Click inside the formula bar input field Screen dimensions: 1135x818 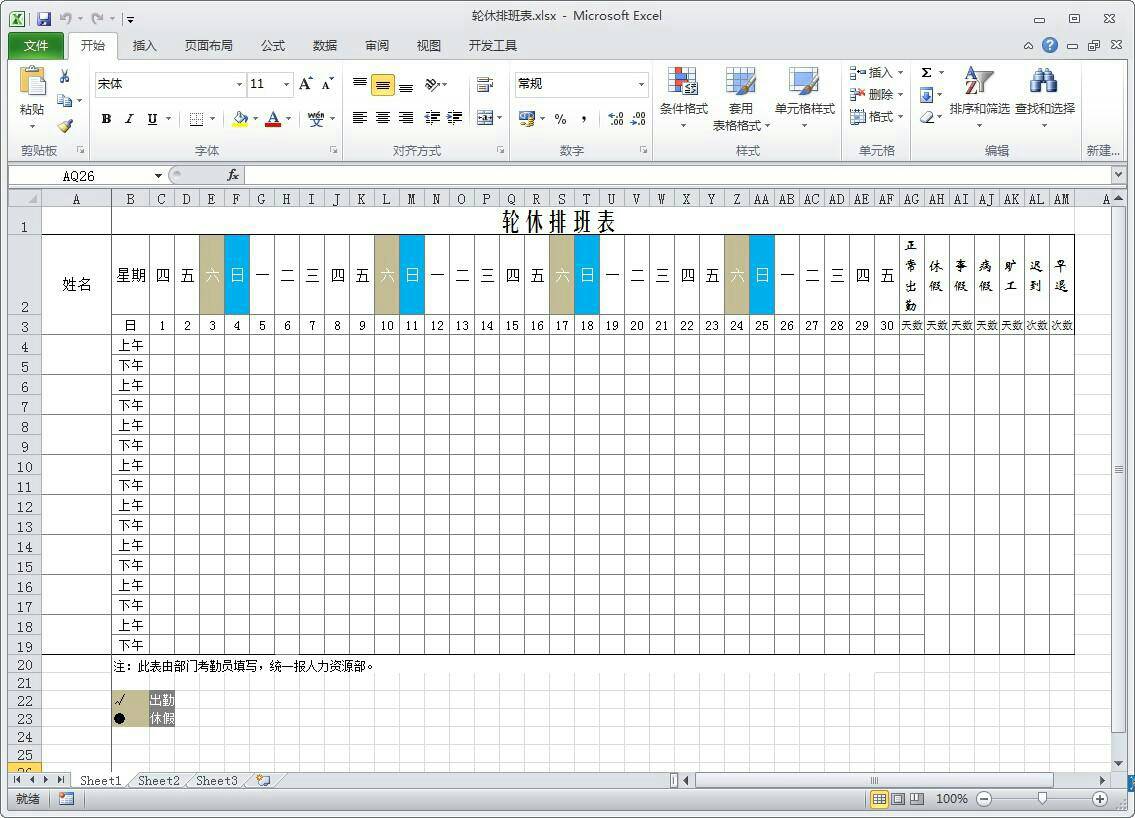[x=670, y=175]
